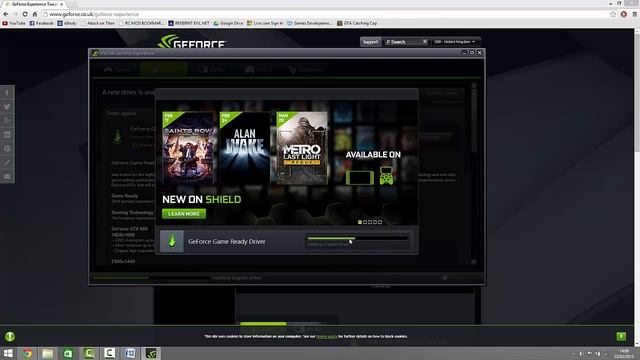The height and width of the screenshot is (360, 640).
Task: Open the Google Drive bookmark
Action: [x=228, y=23]
